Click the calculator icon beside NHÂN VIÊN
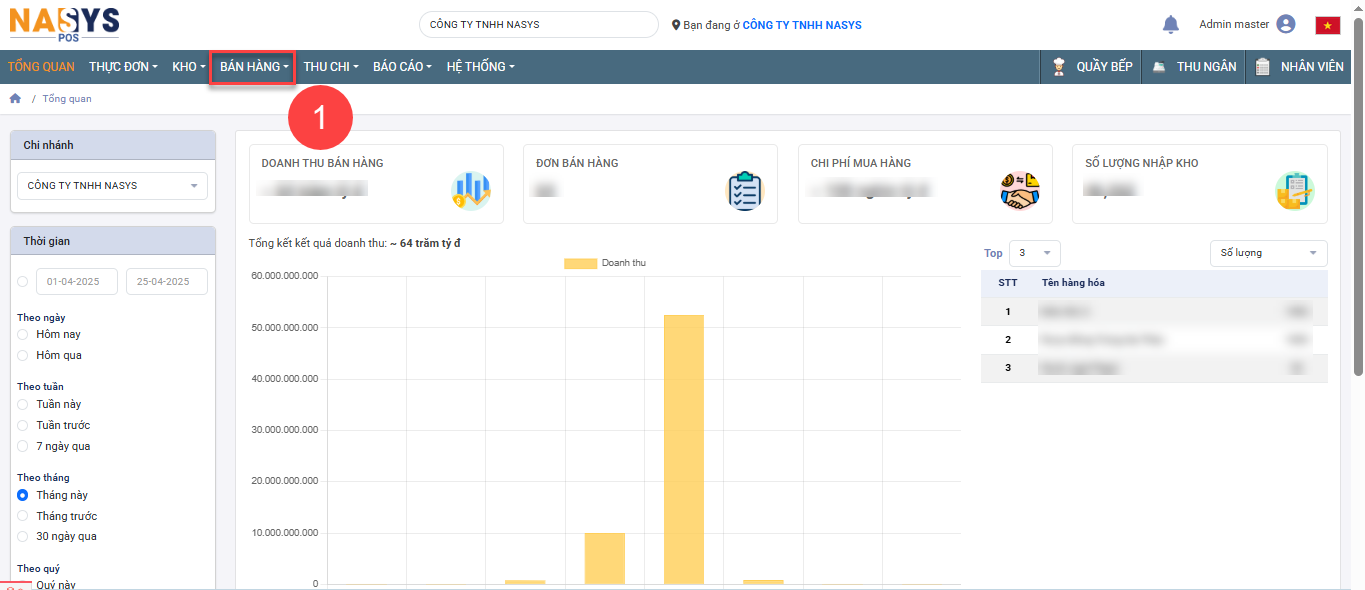The width and height of the screenshot is (1365, 590). pos(1262,67)
